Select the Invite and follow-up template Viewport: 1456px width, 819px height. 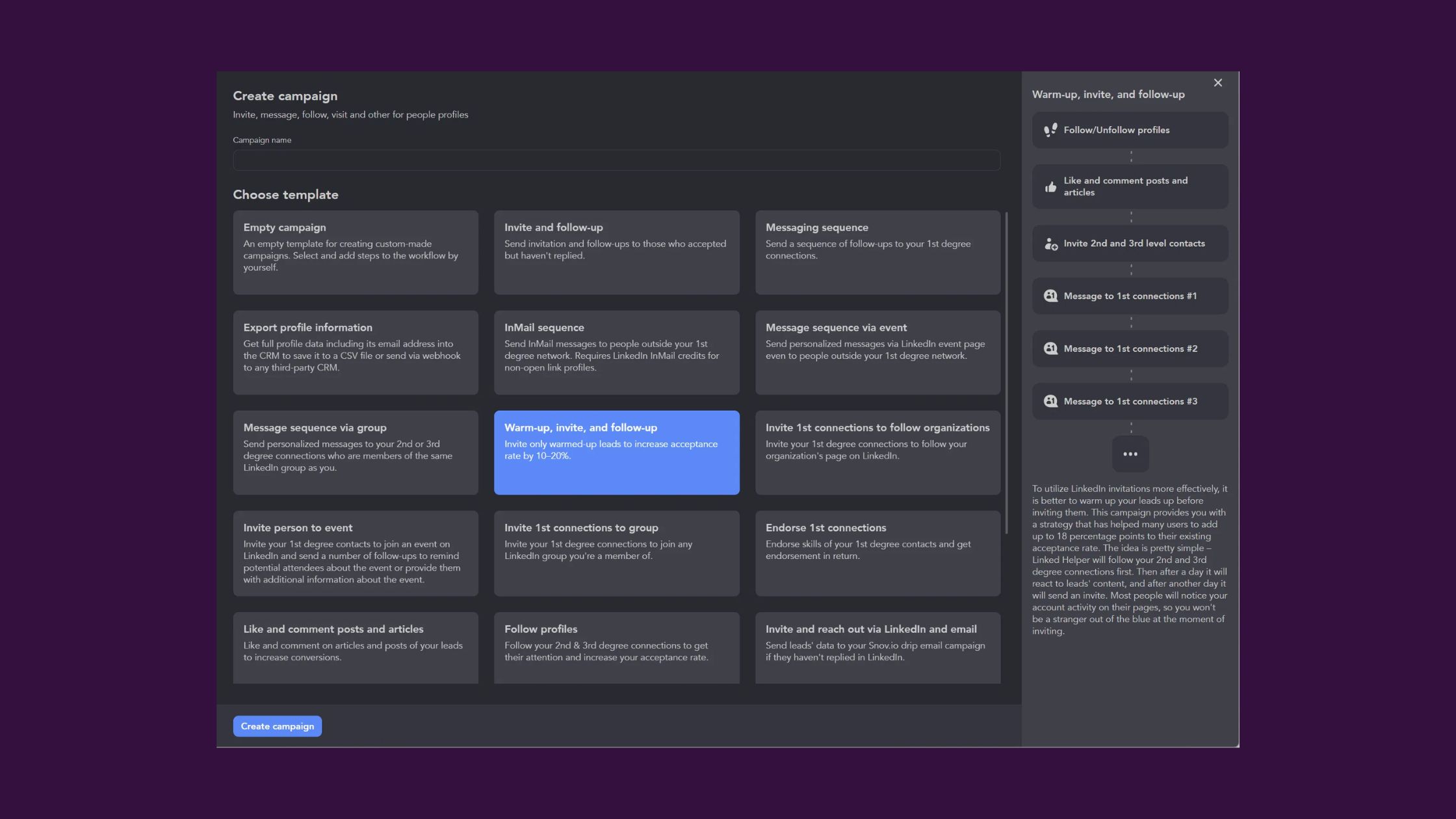click(x=616, y=252)
